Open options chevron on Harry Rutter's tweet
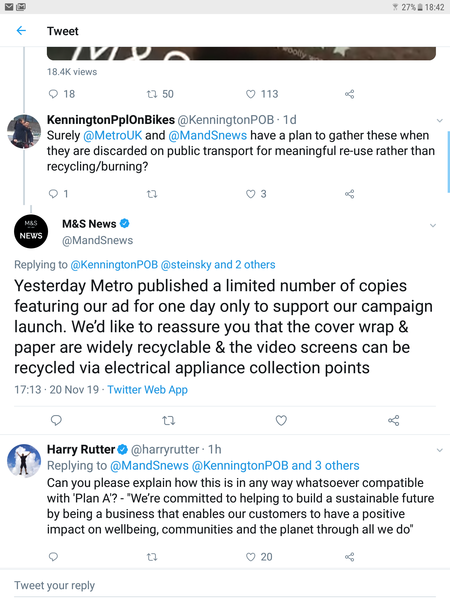This screenshot has height=600, width=450. point(440,450)
